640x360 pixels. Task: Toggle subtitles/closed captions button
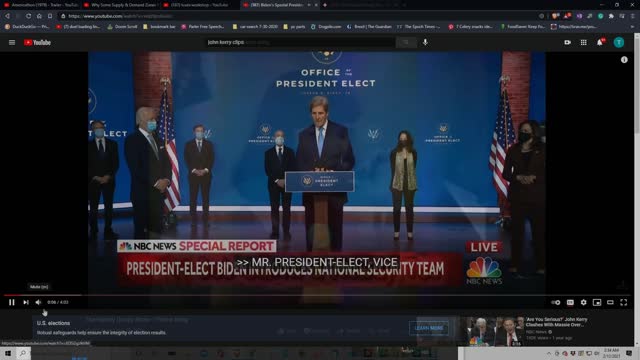coord(570,302)
